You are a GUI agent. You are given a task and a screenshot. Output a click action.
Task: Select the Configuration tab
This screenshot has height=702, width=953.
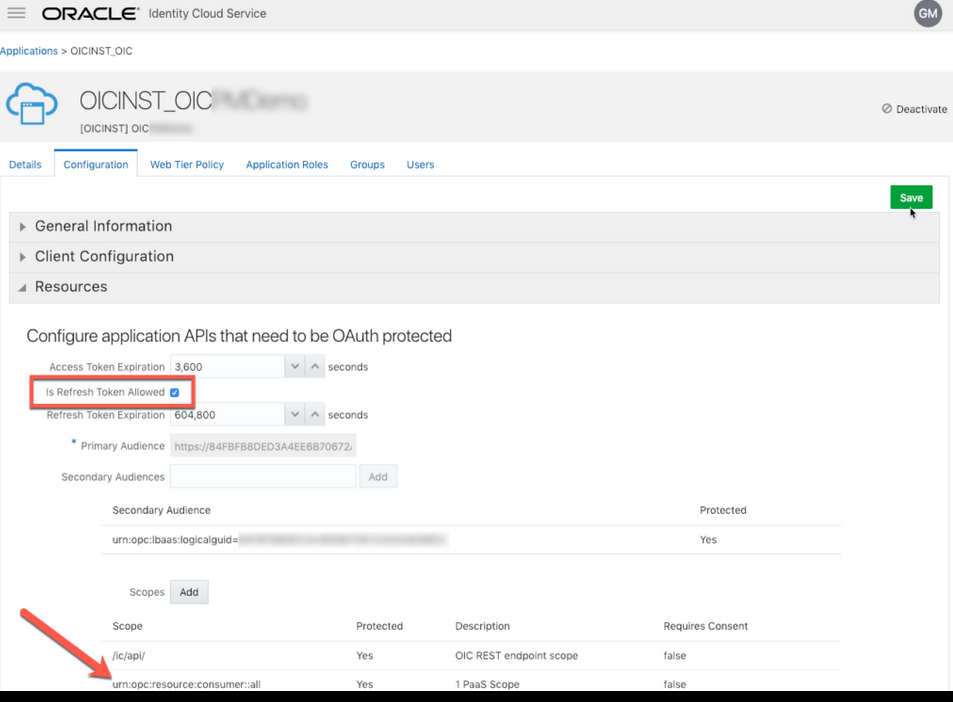[x=95, y=165]
